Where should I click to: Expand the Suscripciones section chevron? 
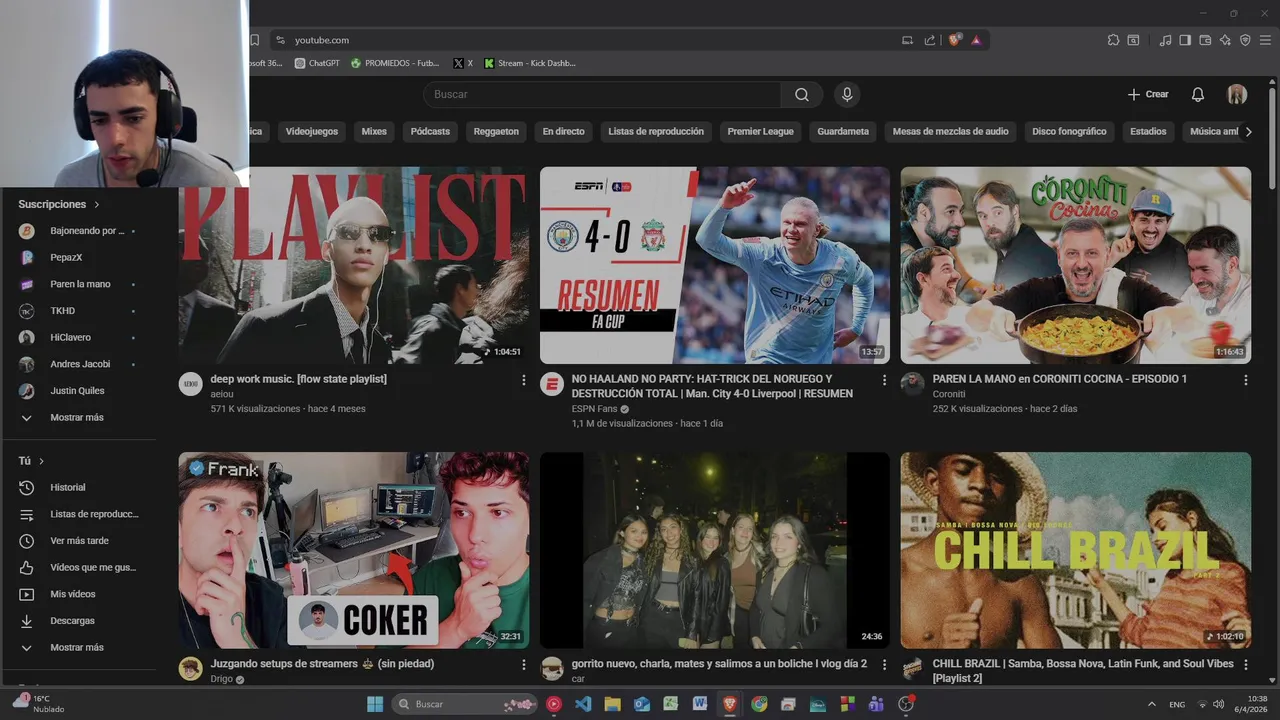[97, 204]
